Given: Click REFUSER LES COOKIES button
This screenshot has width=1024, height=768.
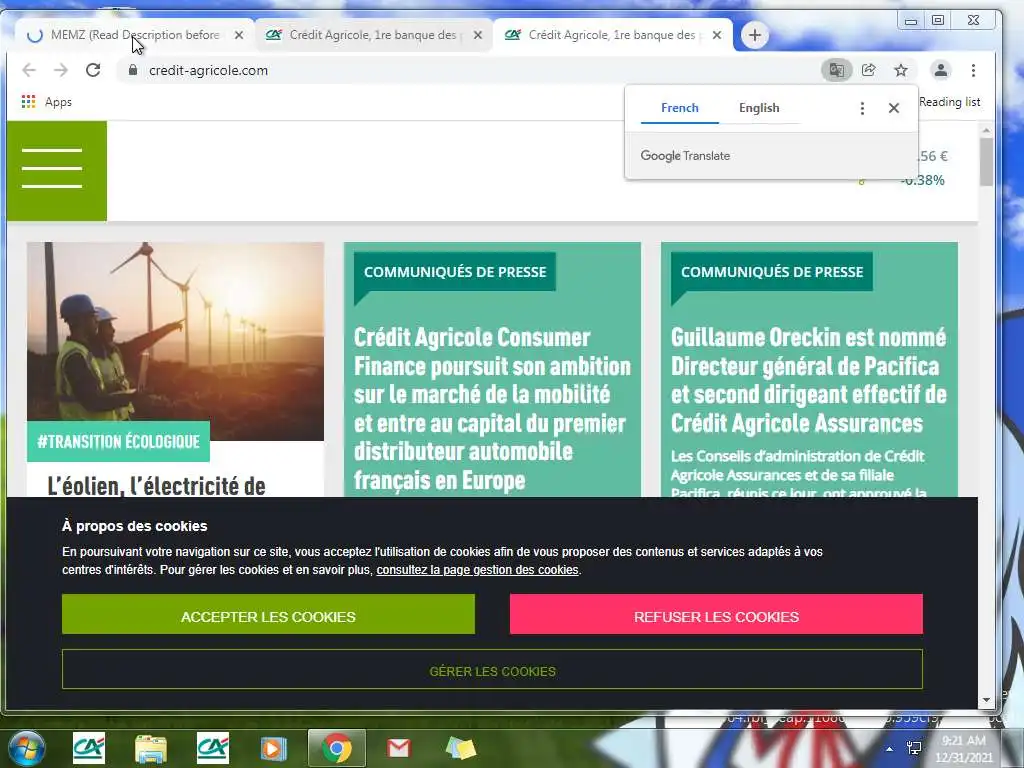Looking at the screenshot, I should [x=716, y=614].
